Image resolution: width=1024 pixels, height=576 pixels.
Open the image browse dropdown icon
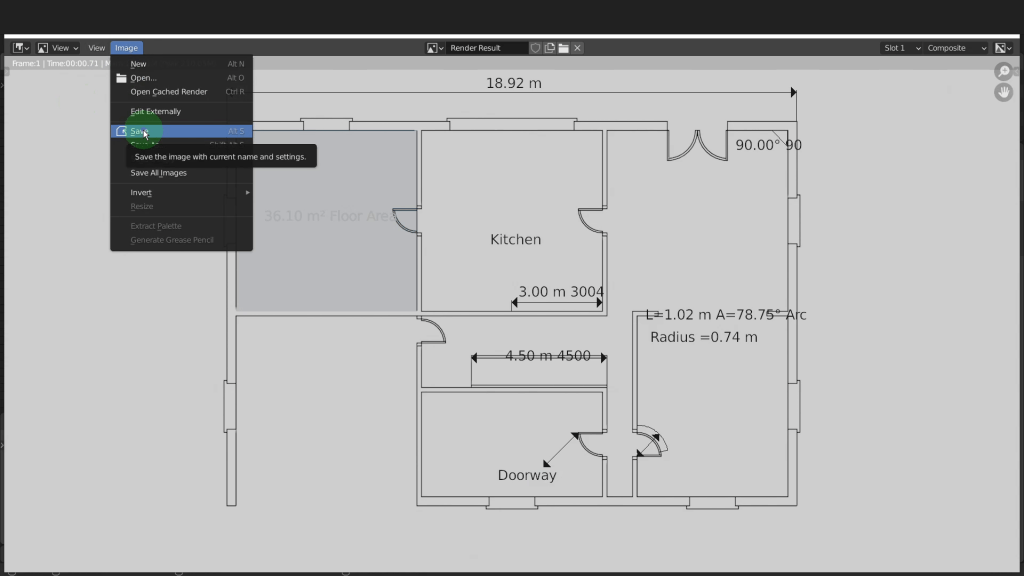(x=434, y=48)
